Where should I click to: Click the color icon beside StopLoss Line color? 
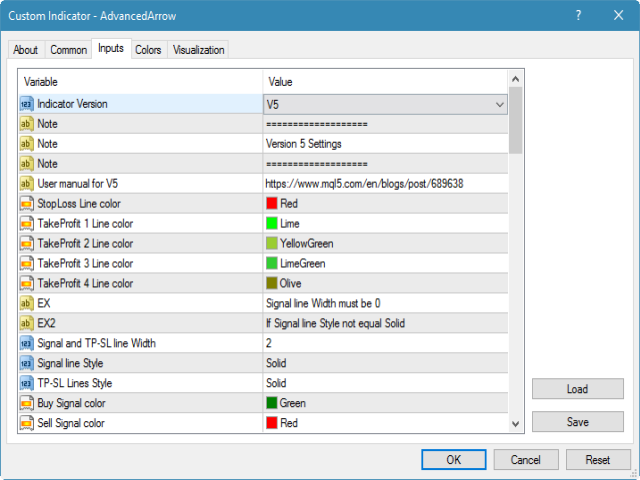[x=26, y=204]
